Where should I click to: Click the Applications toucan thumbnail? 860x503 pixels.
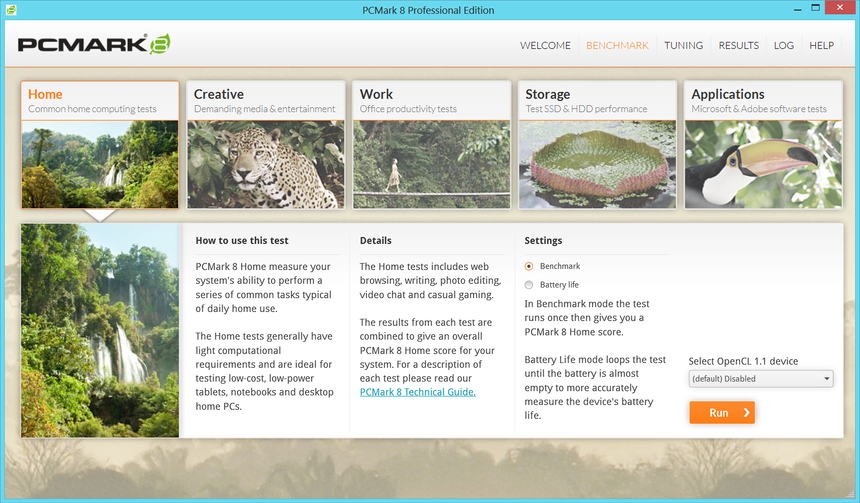point(763,165)
